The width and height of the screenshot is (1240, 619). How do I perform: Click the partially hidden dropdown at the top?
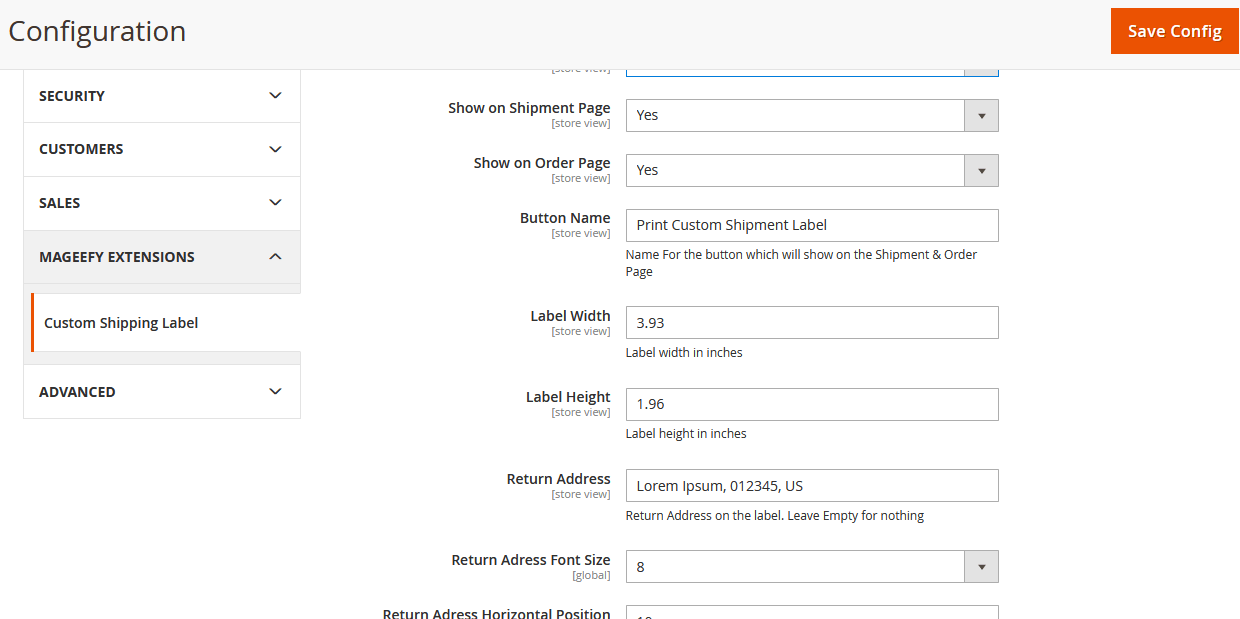(811, 72)
